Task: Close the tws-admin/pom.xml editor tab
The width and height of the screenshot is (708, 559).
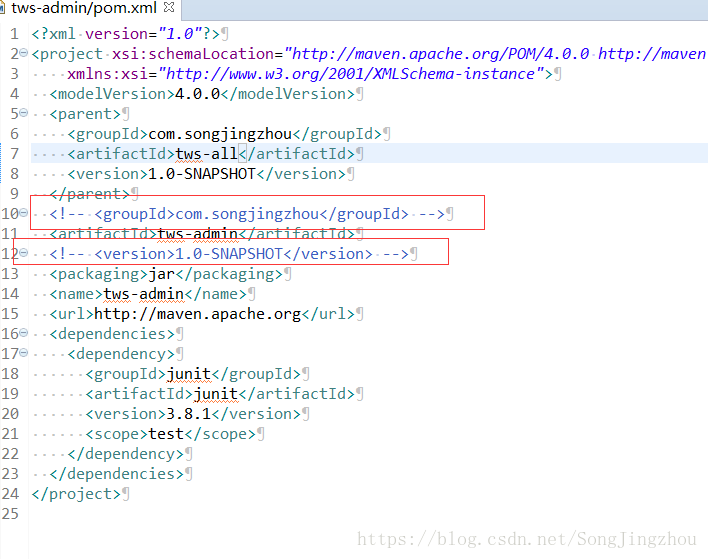Action: coord(169,7)
